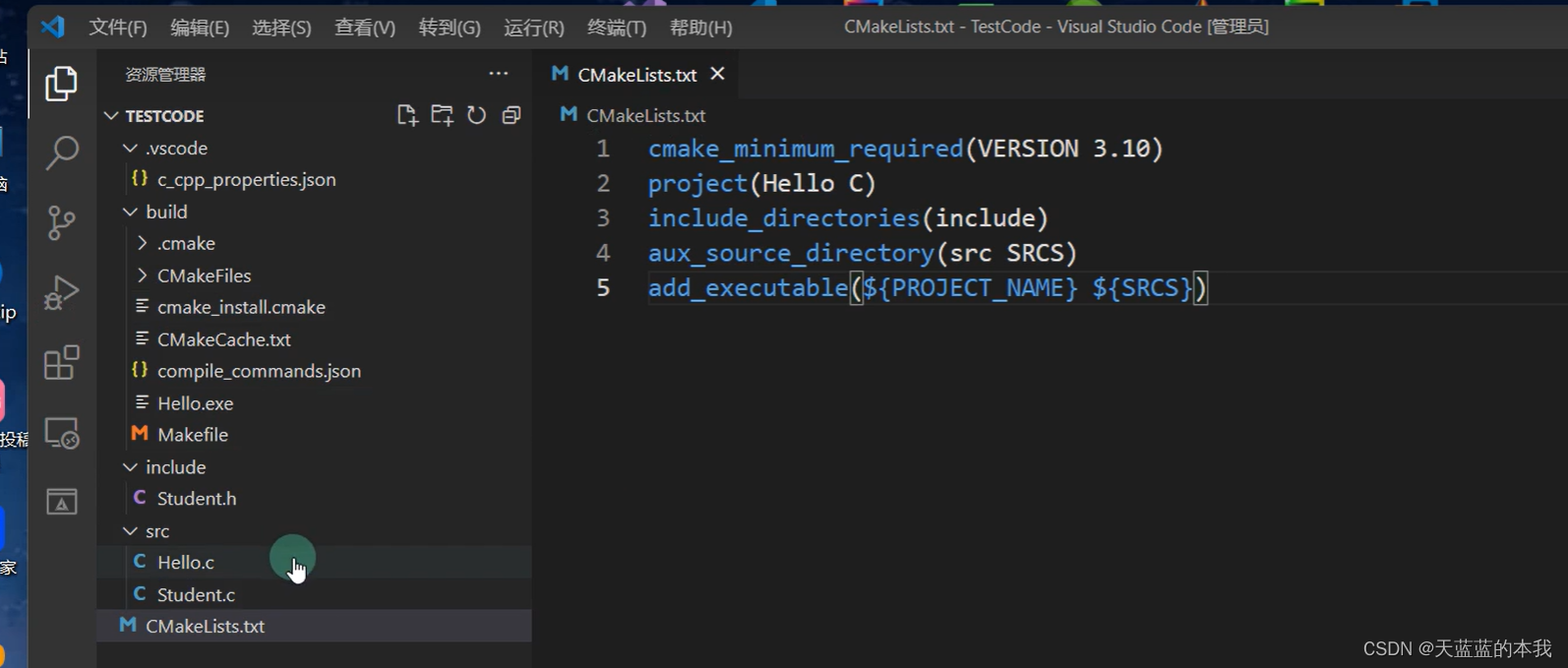Expand the CMakeFiles folder
Viewport: 1568px width, 668px height.
(x=142, y=275)
